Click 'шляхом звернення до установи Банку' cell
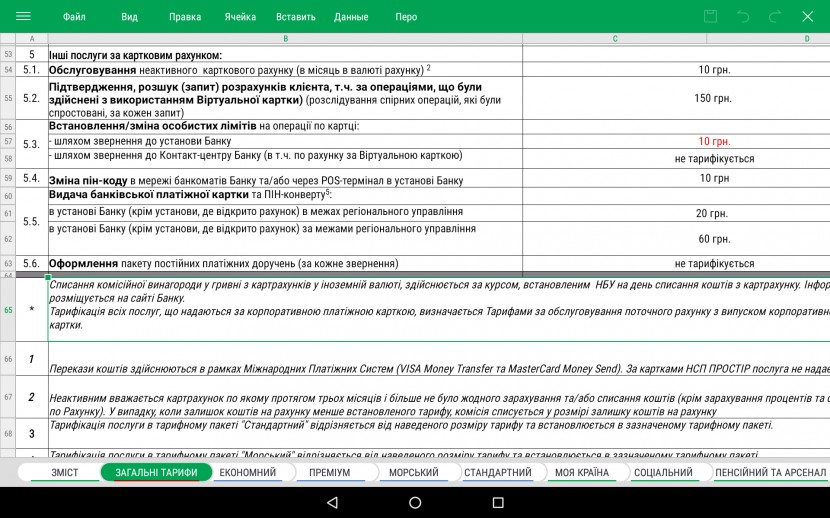This screenshot has width=830, height=518. click(x=285, y=141)
